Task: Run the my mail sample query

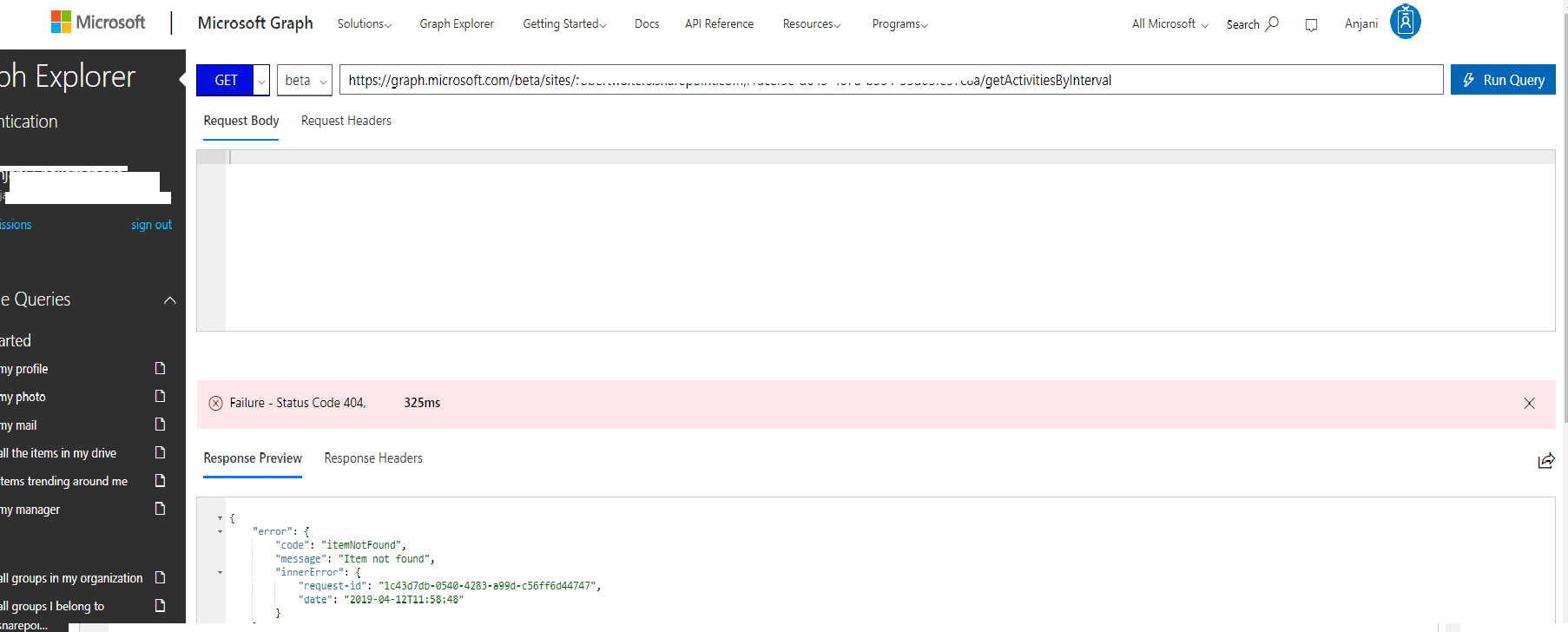Action: pyautogui.click(x=19, y=425)
